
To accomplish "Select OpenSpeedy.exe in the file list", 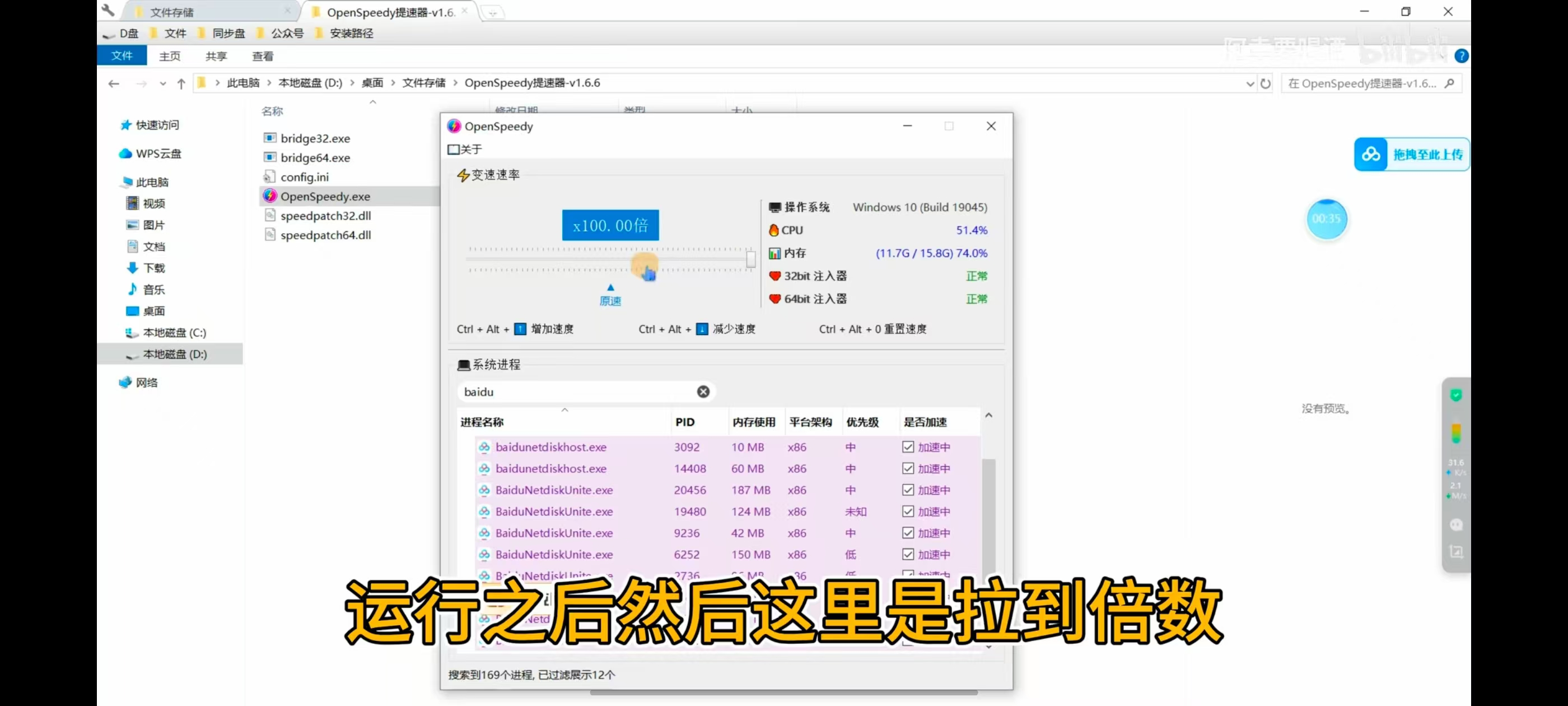I will (x=326, y=196).
